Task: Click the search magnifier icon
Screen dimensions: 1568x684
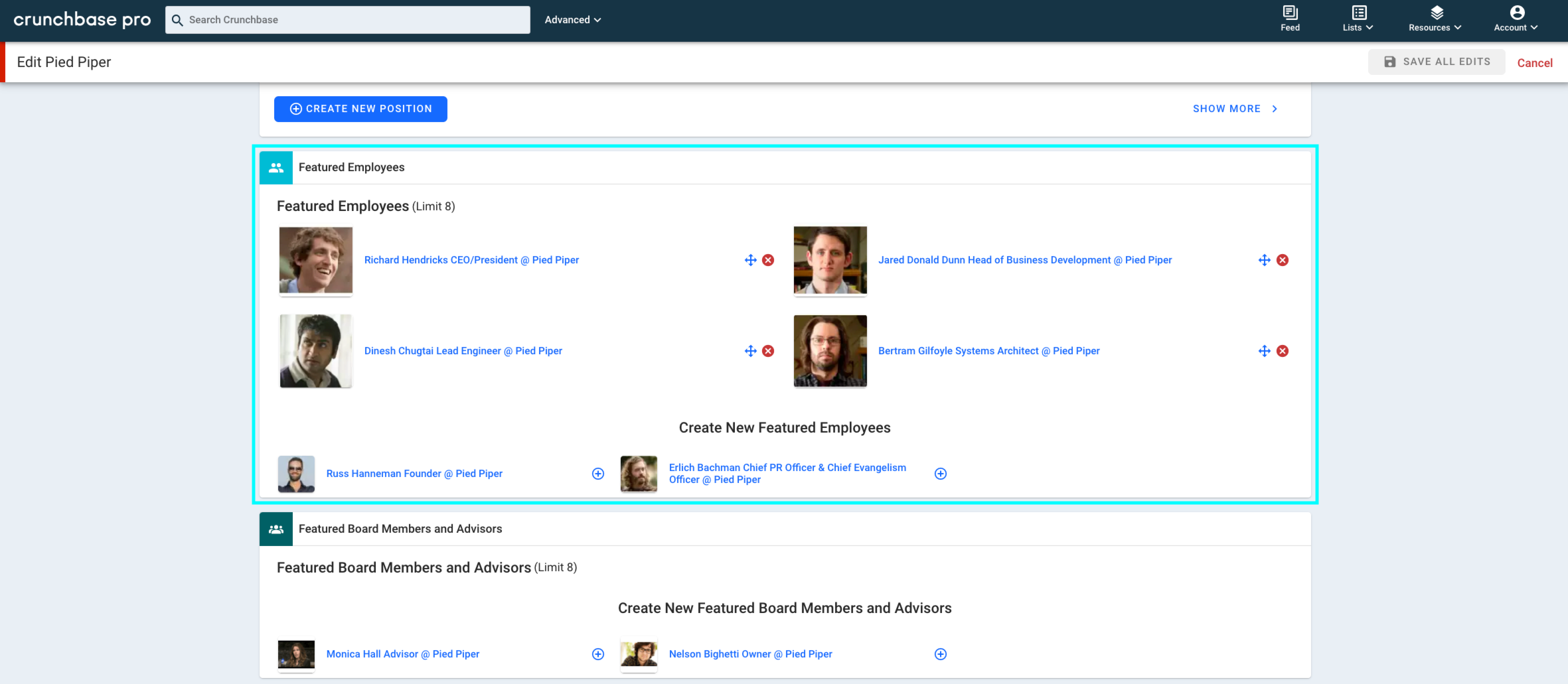Action: tap(177, 20)
